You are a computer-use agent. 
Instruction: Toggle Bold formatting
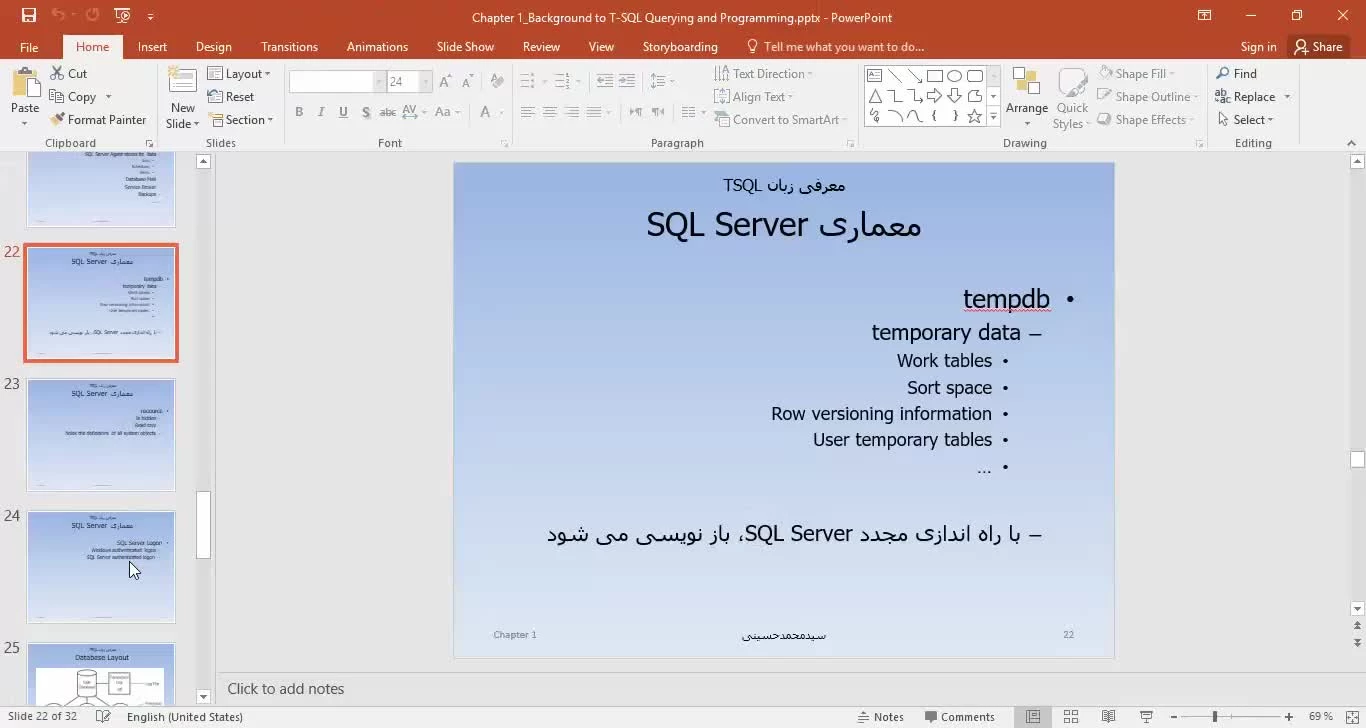pos(298,112)
